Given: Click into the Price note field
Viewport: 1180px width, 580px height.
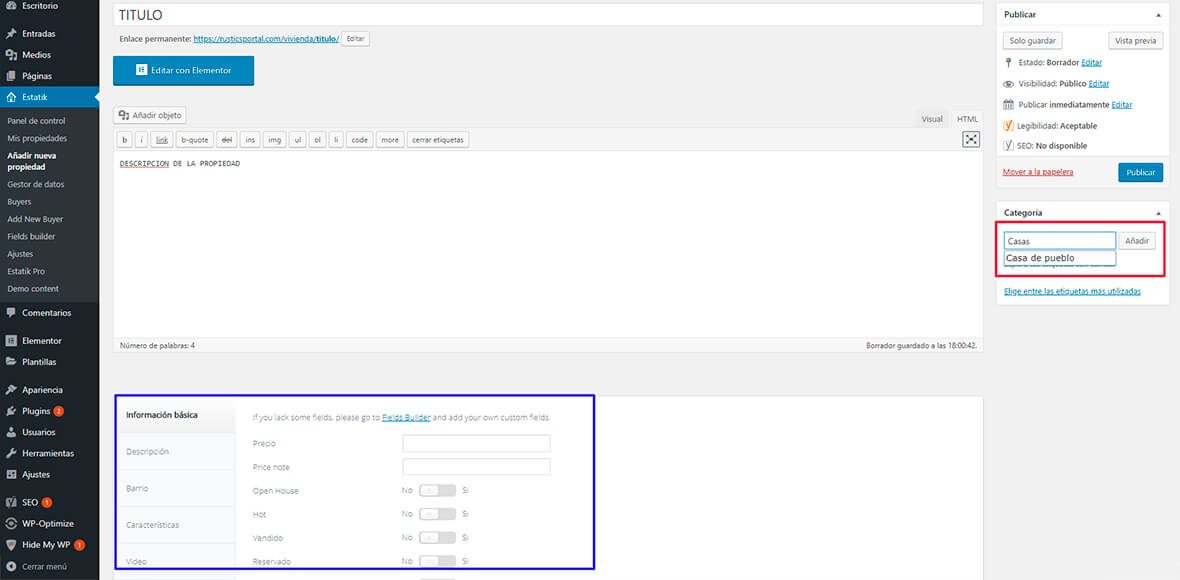Looking at the screenshot, I should (476, 466).
